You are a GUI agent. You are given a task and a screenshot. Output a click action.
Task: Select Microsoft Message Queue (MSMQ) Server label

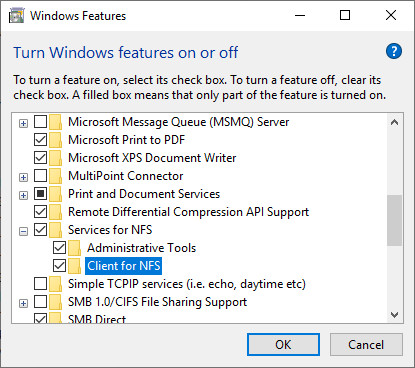point(178,122)
